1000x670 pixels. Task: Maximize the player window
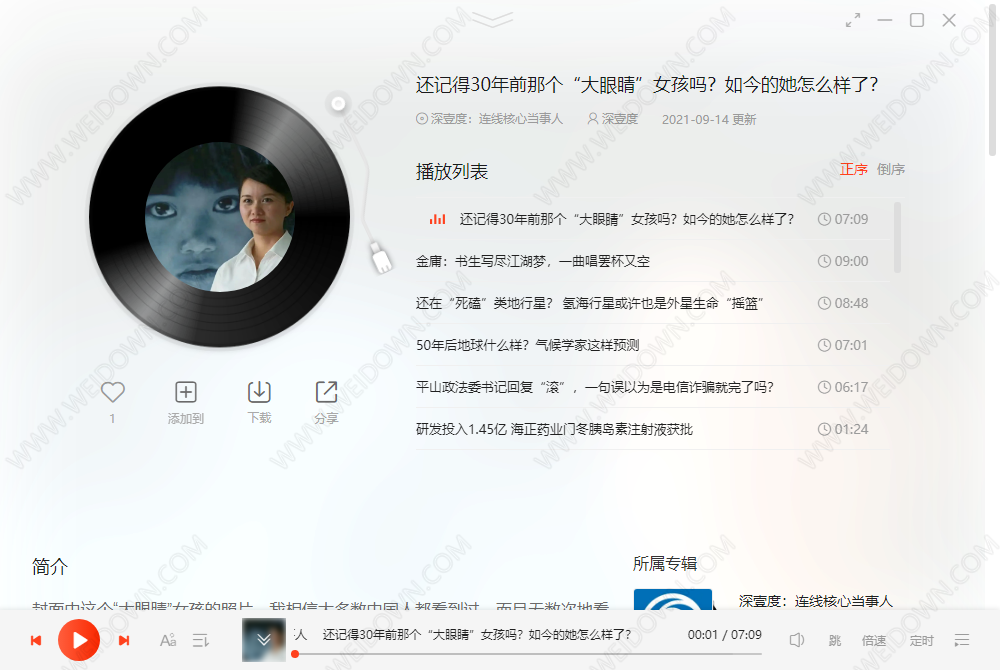pos(916,20)
